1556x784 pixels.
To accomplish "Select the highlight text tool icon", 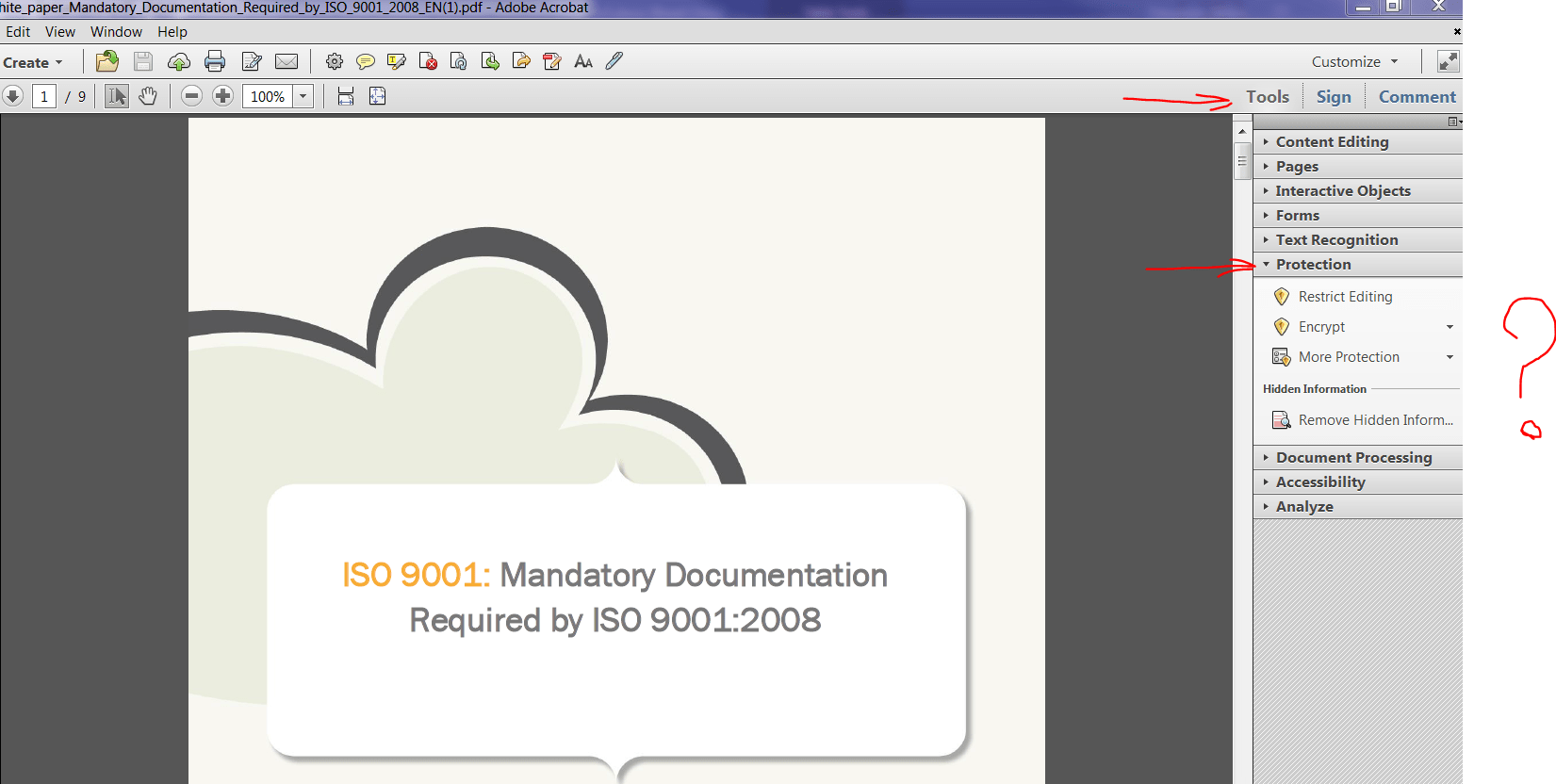I will tap(397, 61).
